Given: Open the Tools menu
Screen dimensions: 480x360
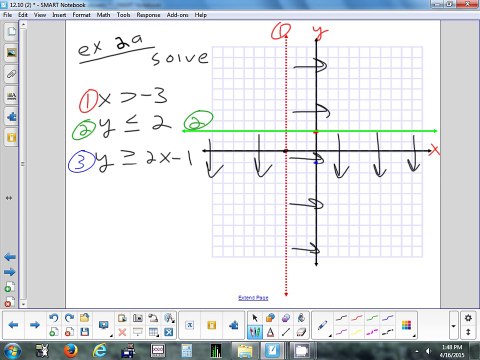Looking at the screenshot, I should (x=123, y=15).
